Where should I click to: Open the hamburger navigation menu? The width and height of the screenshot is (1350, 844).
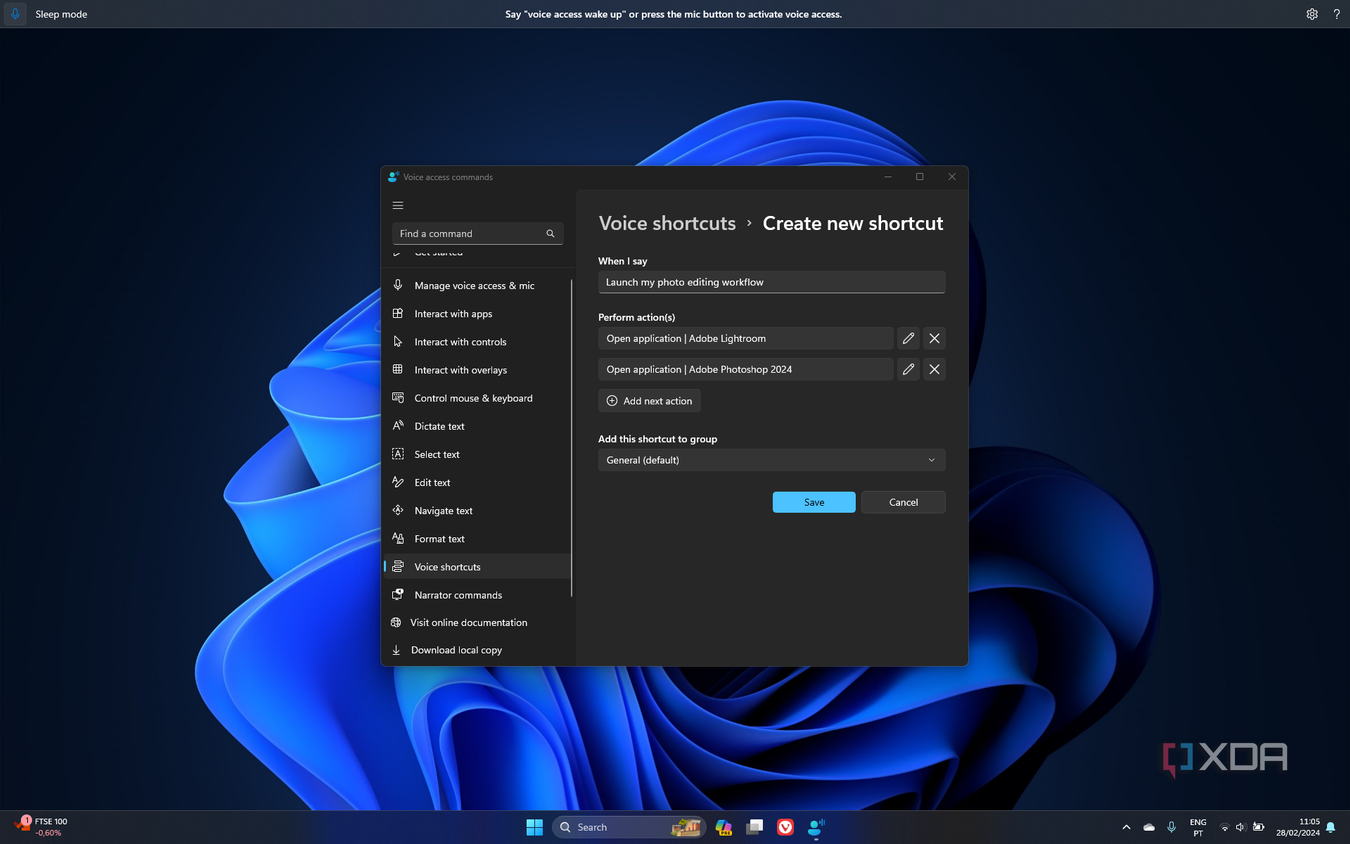(x=398, y=205)
